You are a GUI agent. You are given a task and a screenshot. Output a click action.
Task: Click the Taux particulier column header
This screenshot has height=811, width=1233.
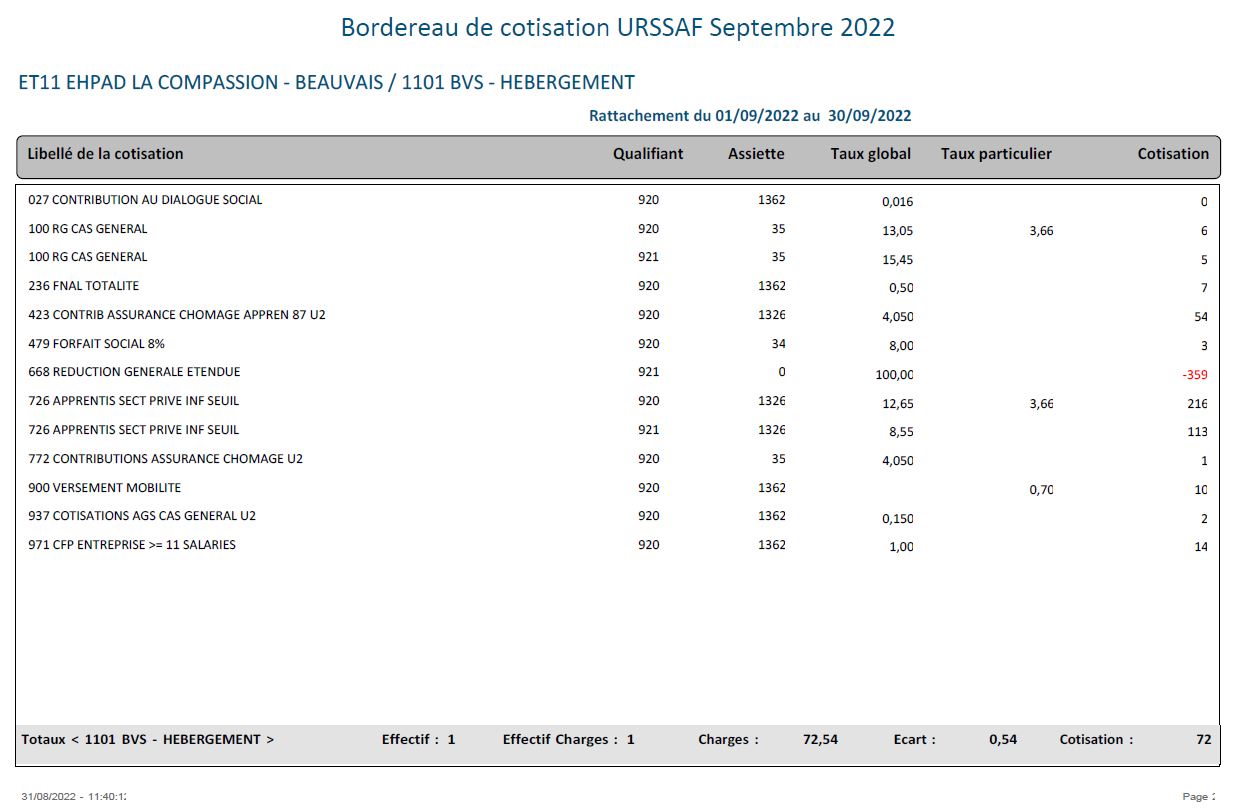tap(996, 154)
